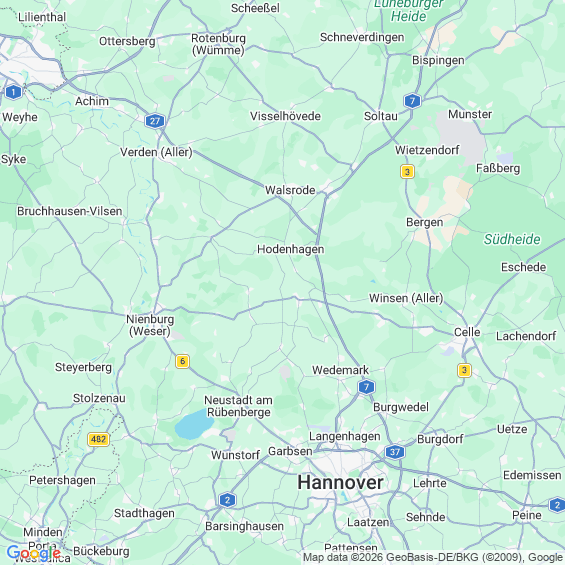565x565 pixels.
Task: Click the Celle town label
Action: 467,332
